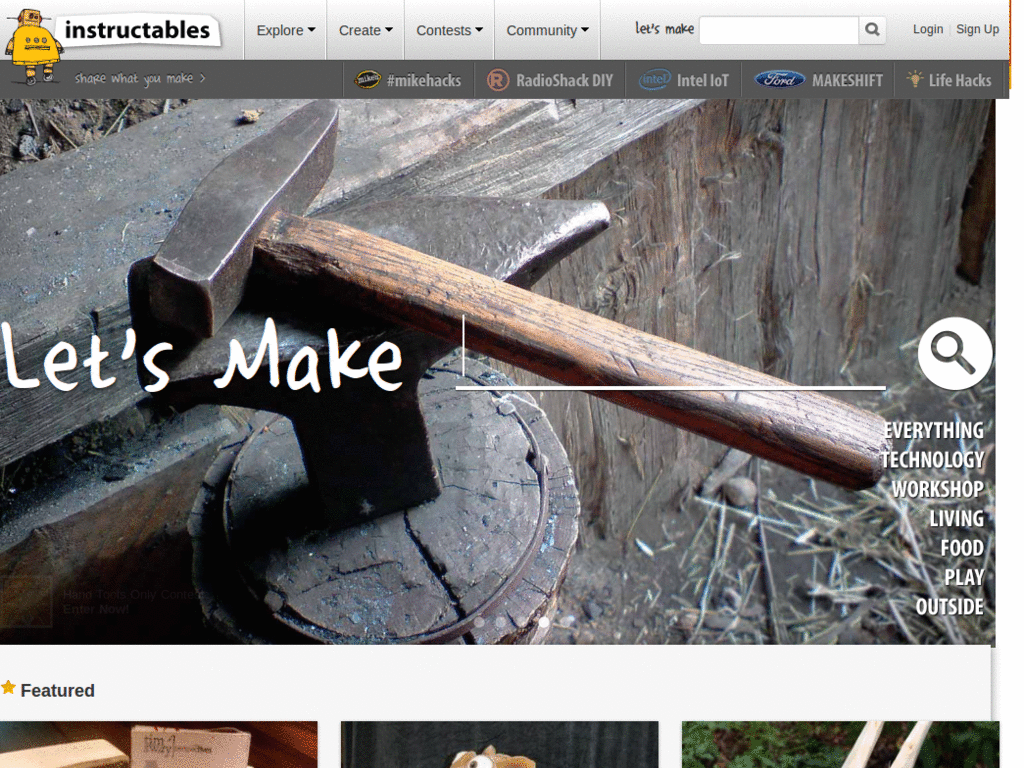Open the RadioShack DIY channel link

tap(550, 80)
